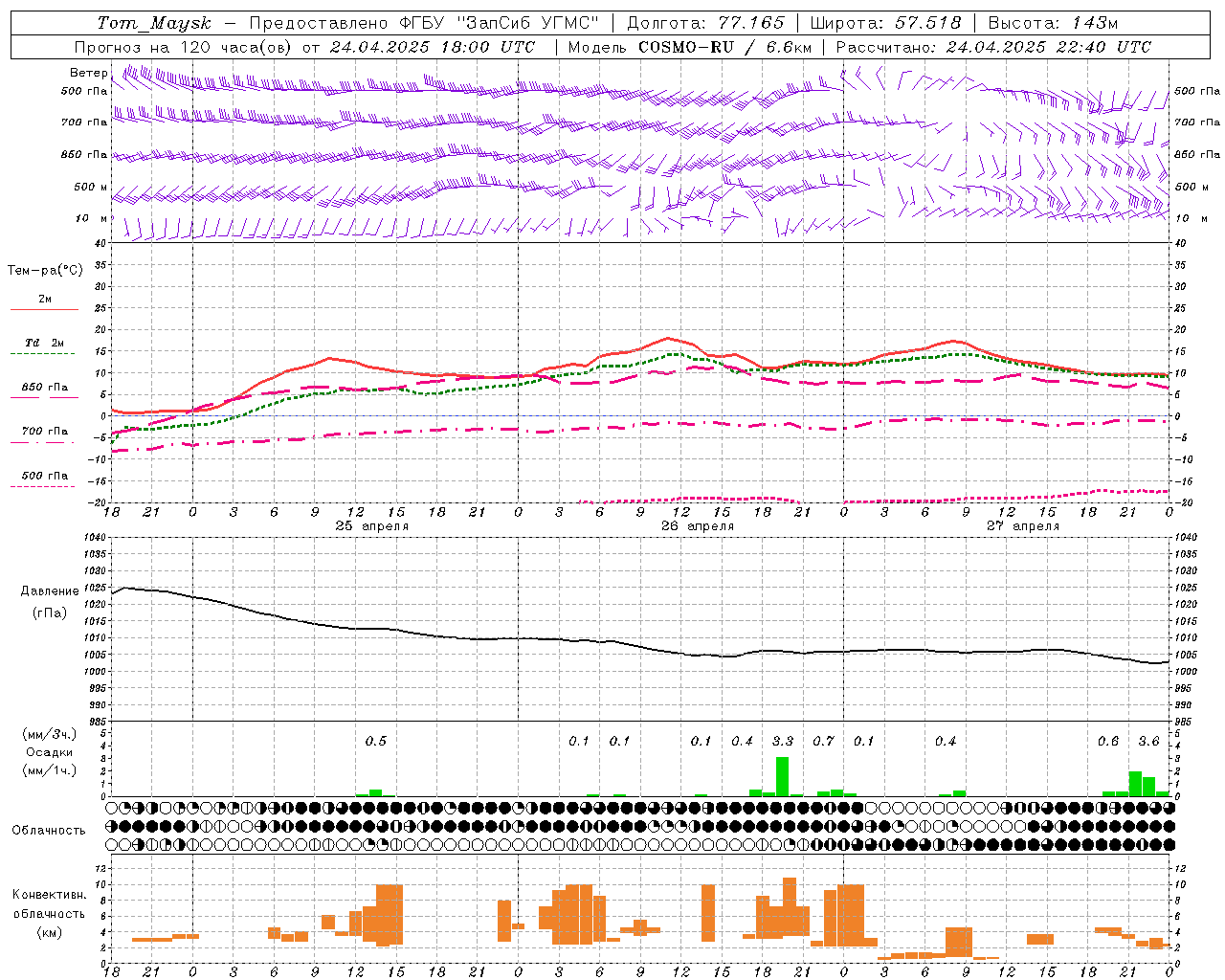Screen dimensions: 1225x980
Task: Click the forecast period text Прогноз на 120 часа(ов)
Action: [x=185, y=47]
